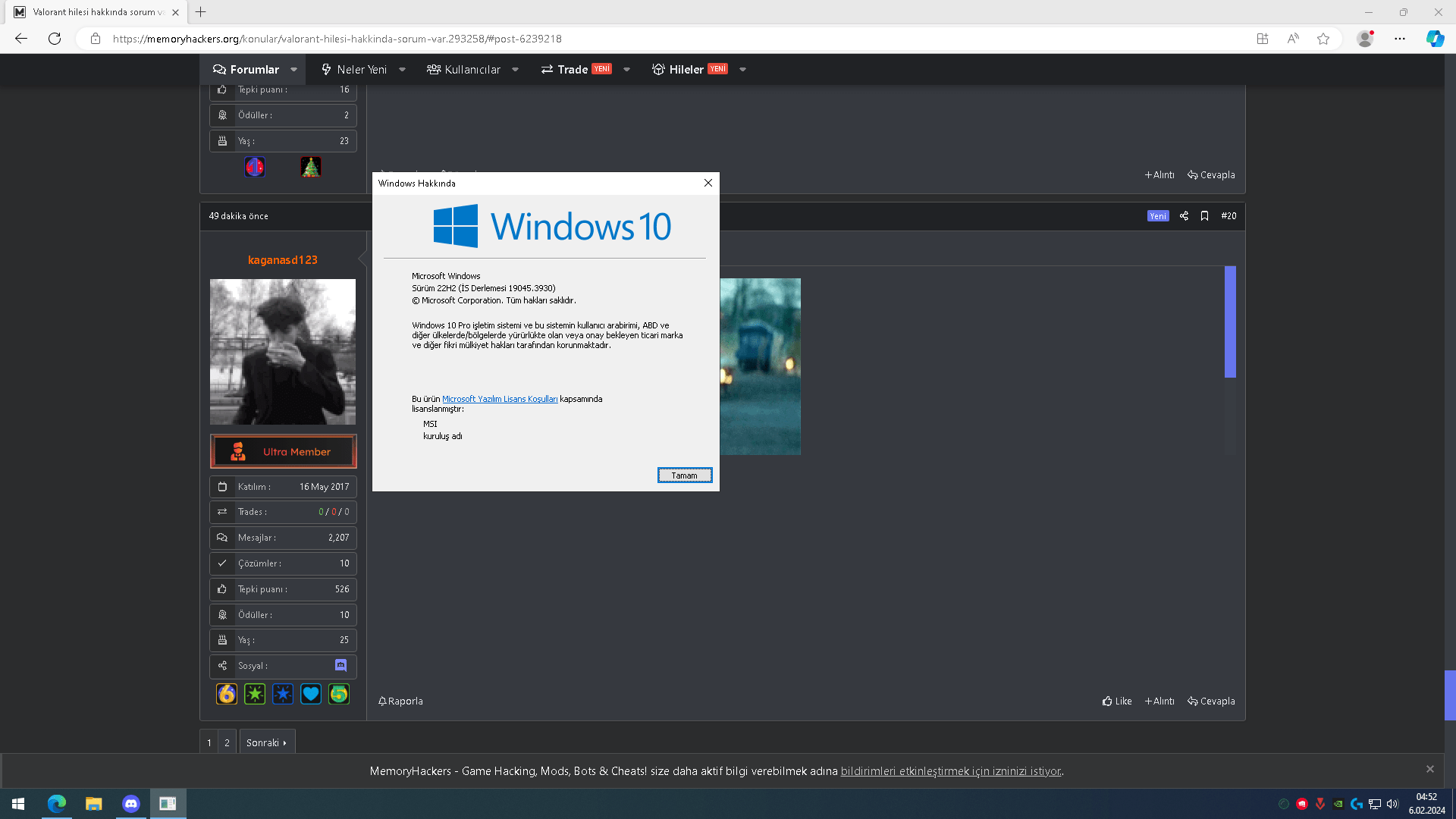The width and height of the screenshot is (1456, 819).
Task: Open Microsoft Edge from the taskbar
Action: click(57, 804)
